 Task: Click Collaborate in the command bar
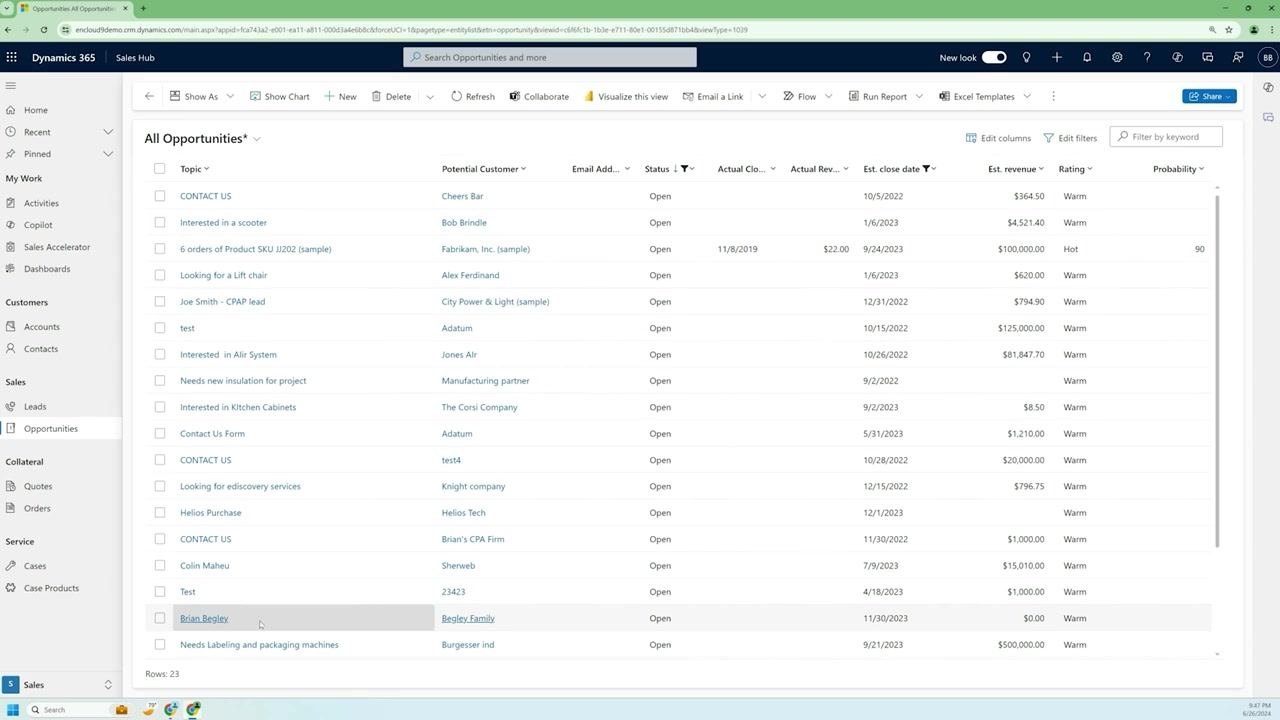point(539,96)
